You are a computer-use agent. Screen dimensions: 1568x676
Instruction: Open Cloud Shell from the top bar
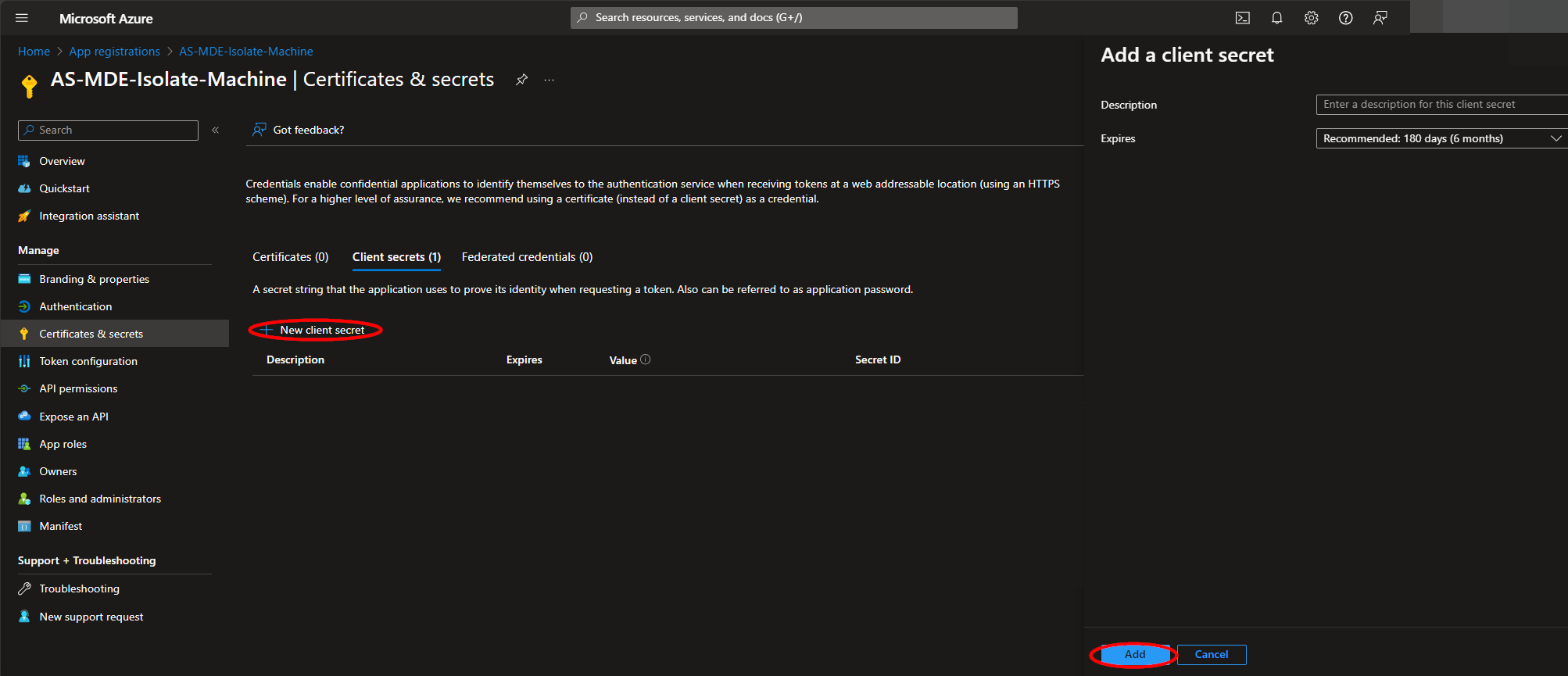1242,18
